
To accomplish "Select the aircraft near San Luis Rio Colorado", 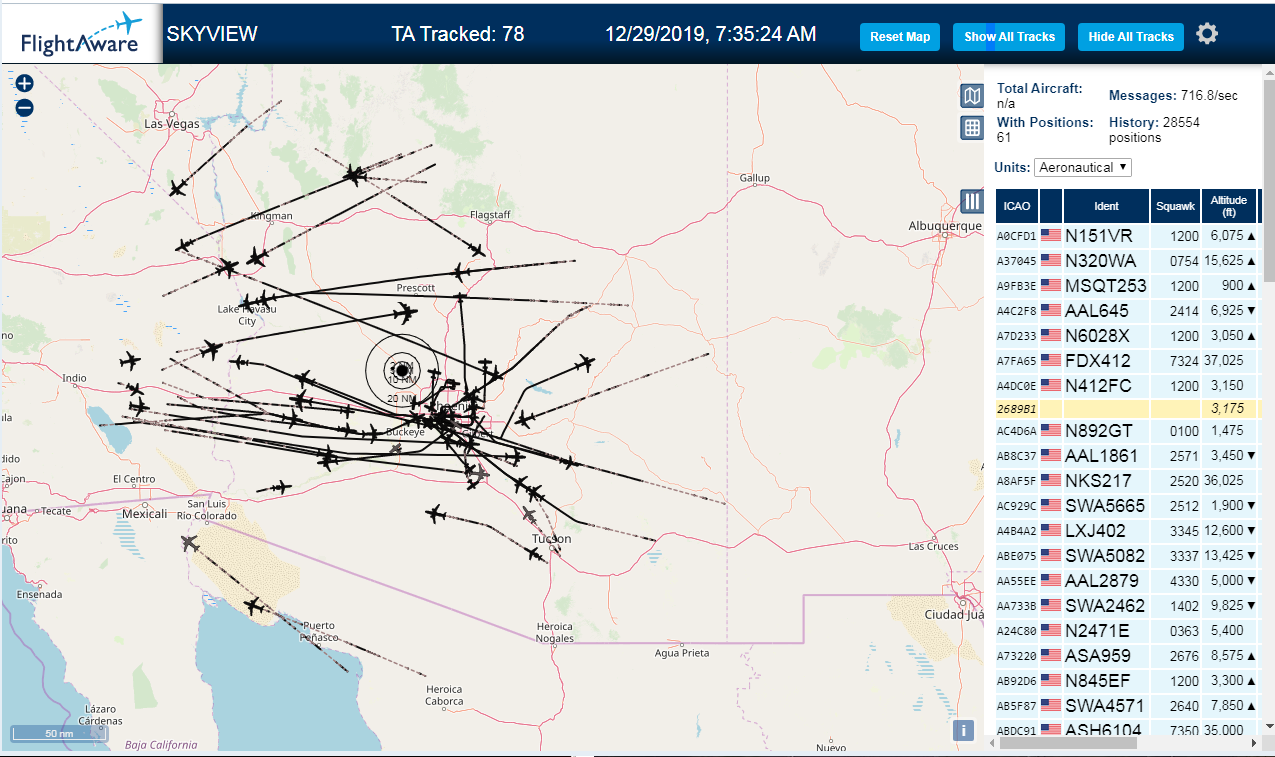I will (190, 542).
